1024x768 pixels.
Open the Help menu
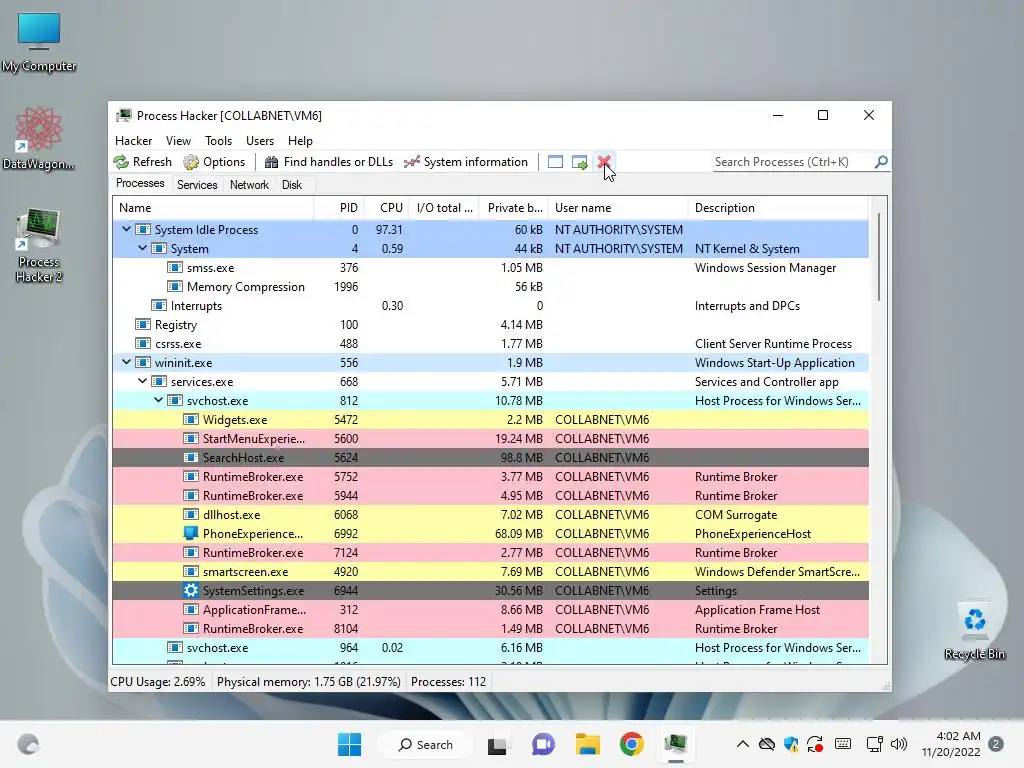coord(300,140)
